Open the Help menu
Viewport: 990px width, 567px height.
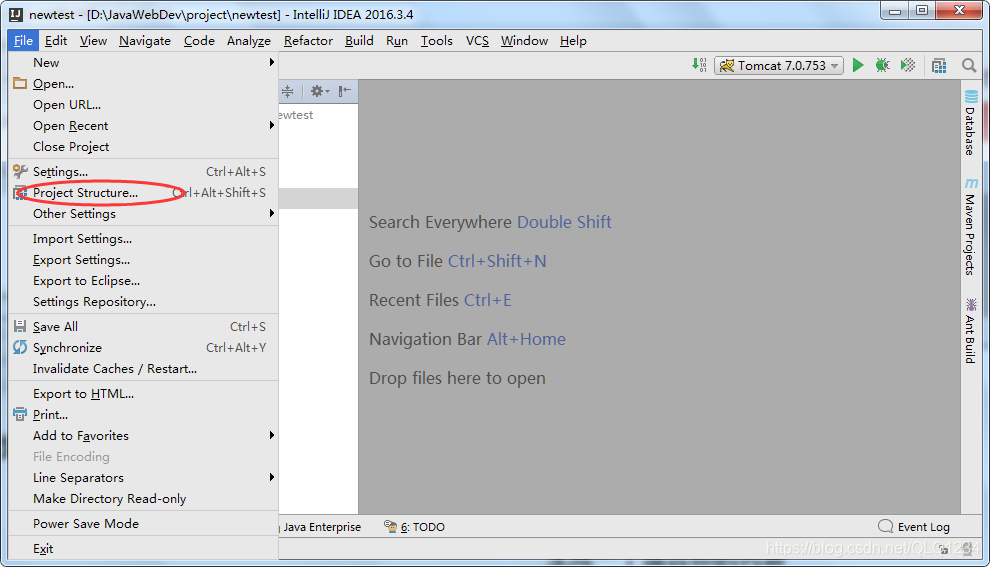(x=573, y=41)
